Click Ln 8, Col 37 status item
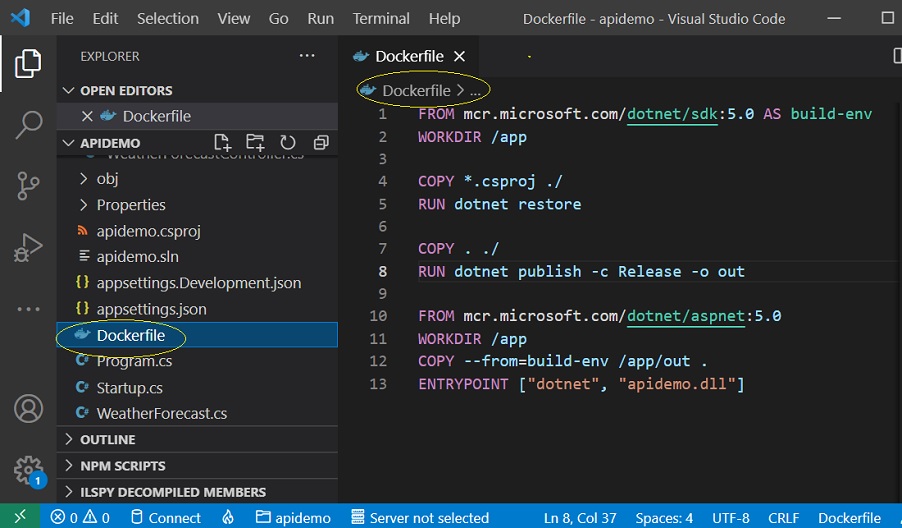902x528 pixels. tap(580, 518)
